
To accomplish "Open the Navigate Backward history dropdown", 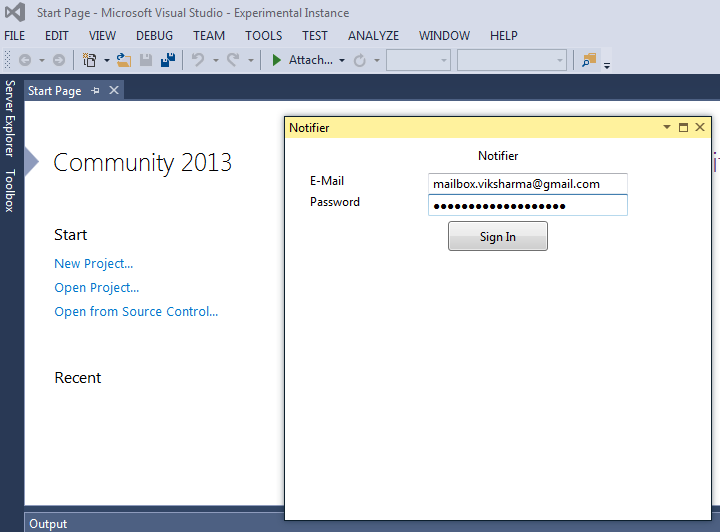I will pos(42,61).
